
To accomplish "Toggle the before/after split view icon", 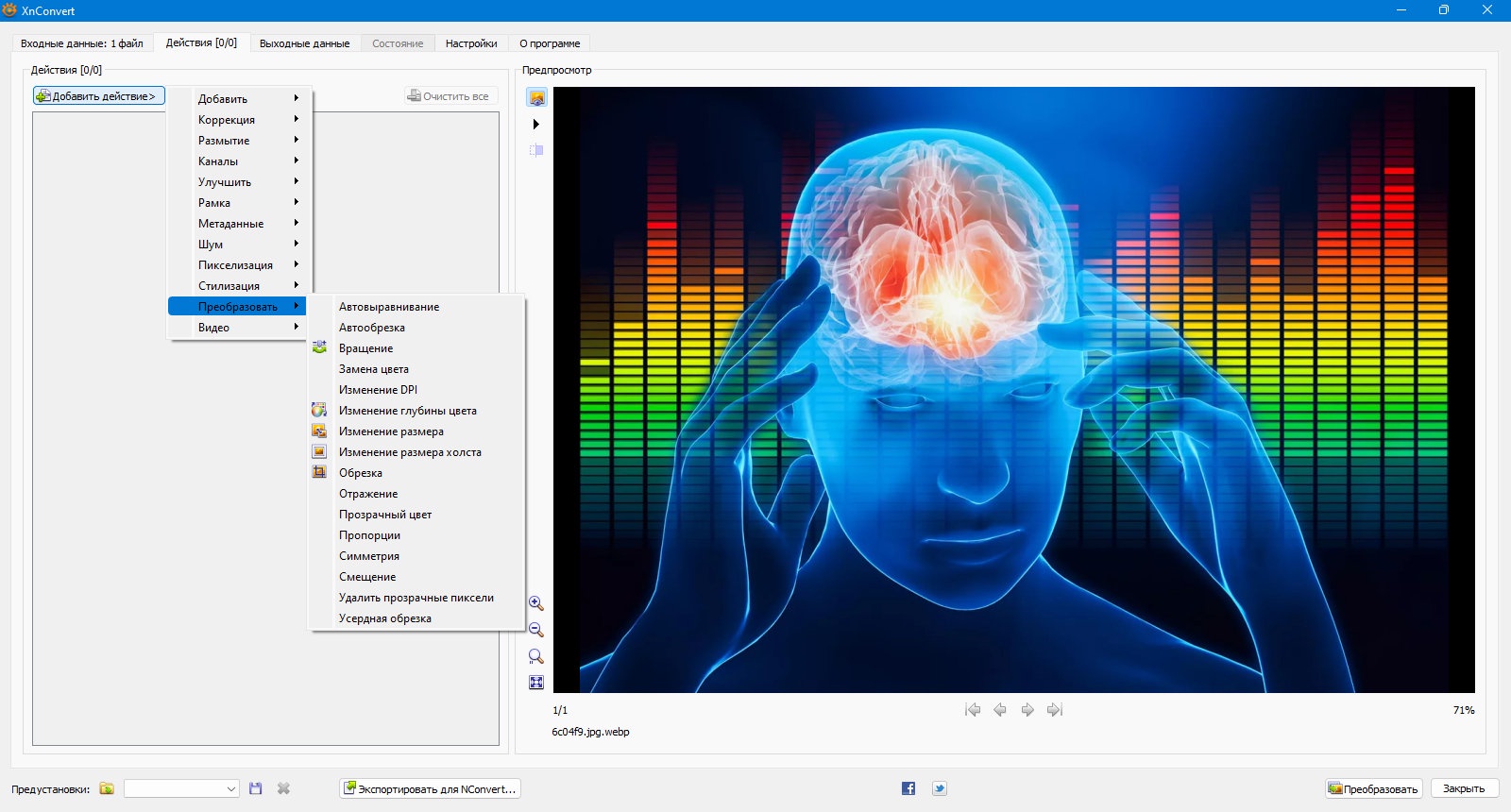I will (x=536, y=150).
